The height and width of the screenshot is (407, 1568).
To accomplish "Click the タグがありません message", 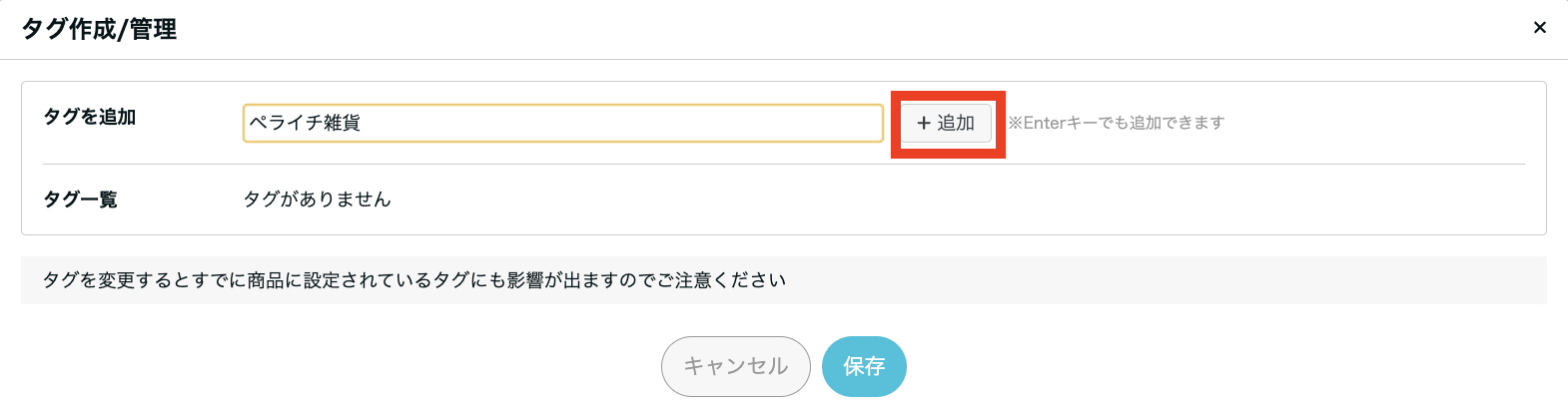I will click(x=317, y=200).
